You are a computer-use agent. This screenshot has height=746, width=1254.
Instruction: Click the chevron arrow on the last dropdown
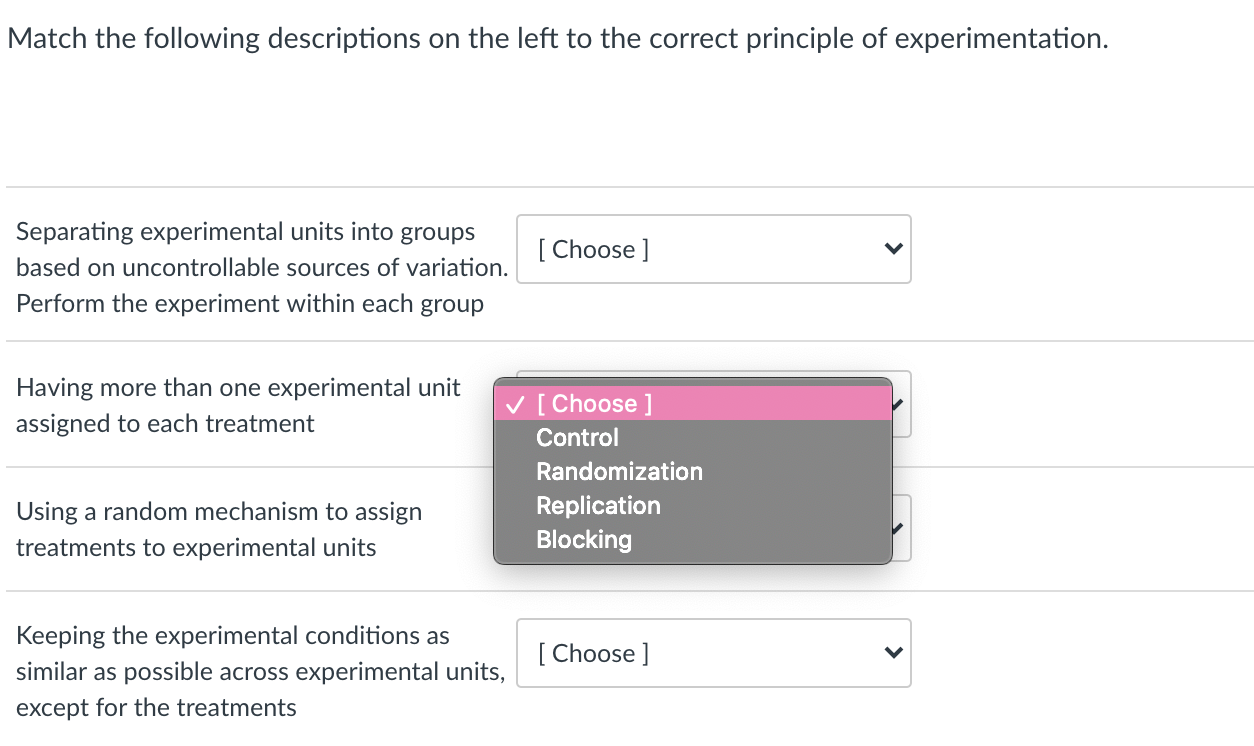click(894, 653)
